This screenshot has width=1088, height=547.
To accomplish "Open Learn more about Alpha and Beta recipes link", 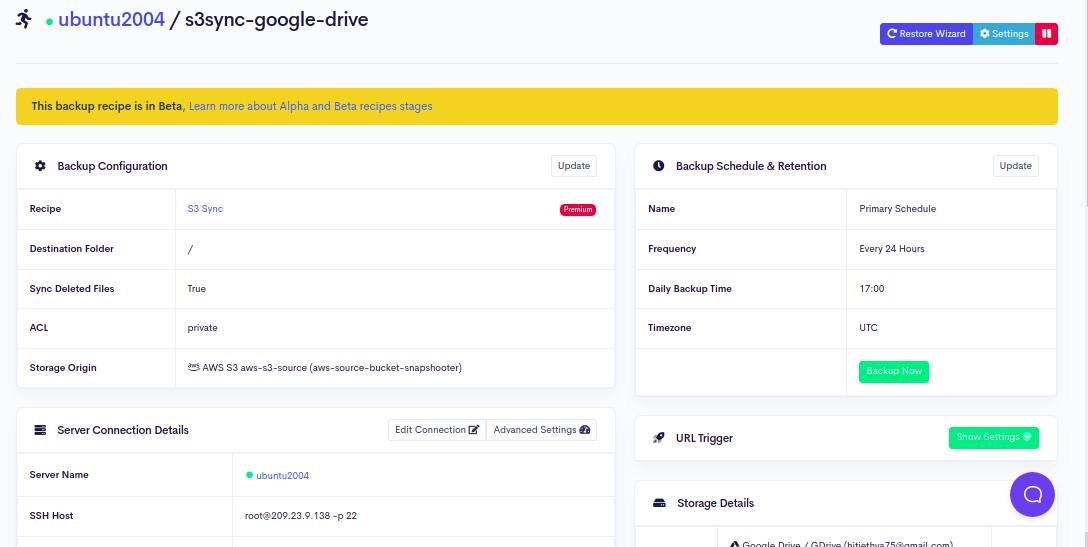I will pos(310,106).
